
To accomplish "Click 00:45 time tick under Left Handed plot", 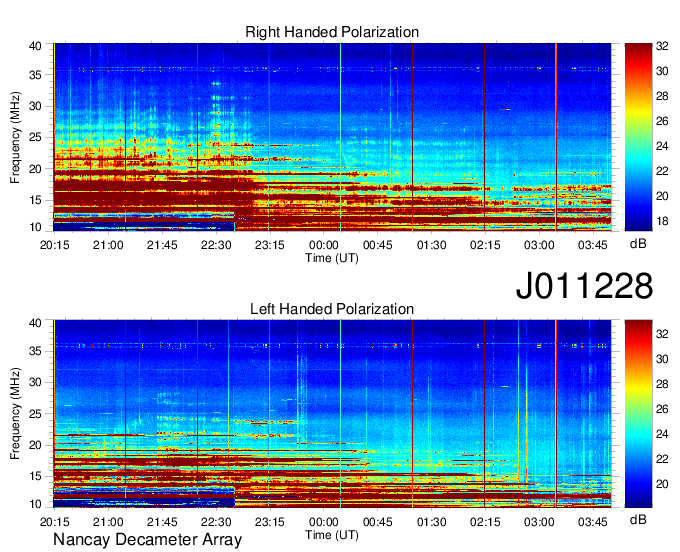I will point(378,522).
